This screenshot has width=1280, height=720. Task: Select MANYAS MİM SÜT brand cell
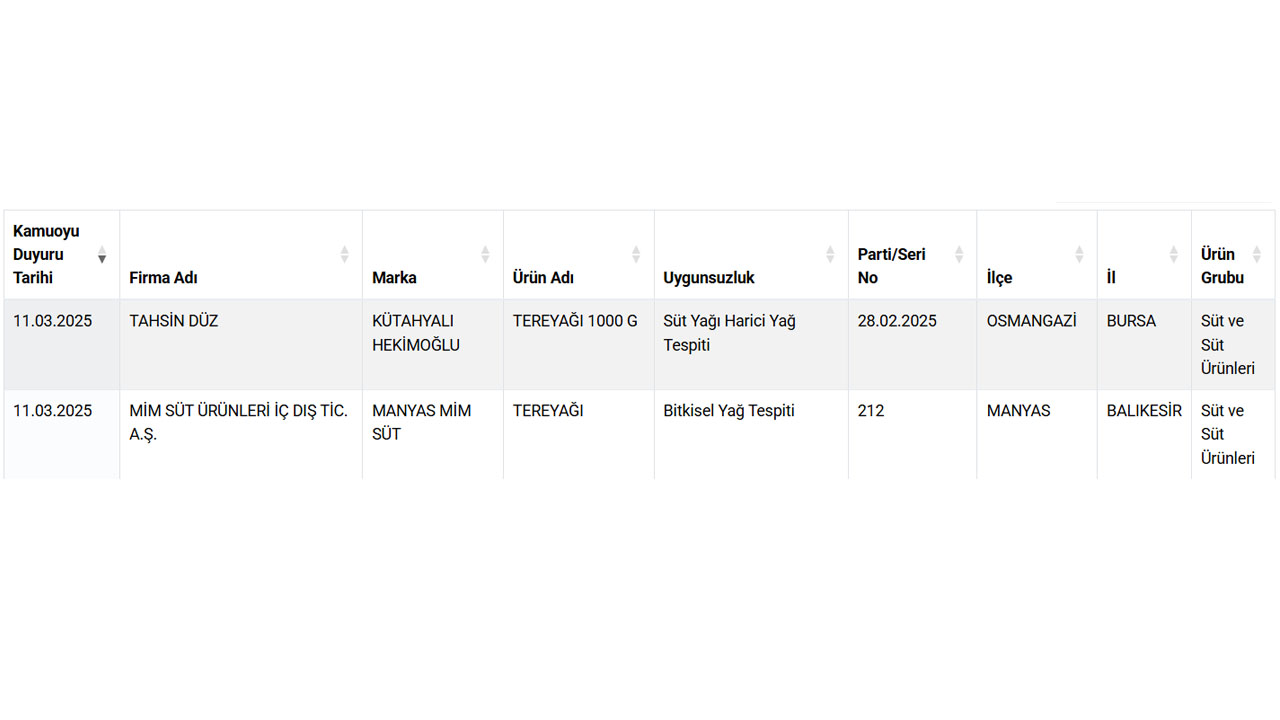point(433,434)
